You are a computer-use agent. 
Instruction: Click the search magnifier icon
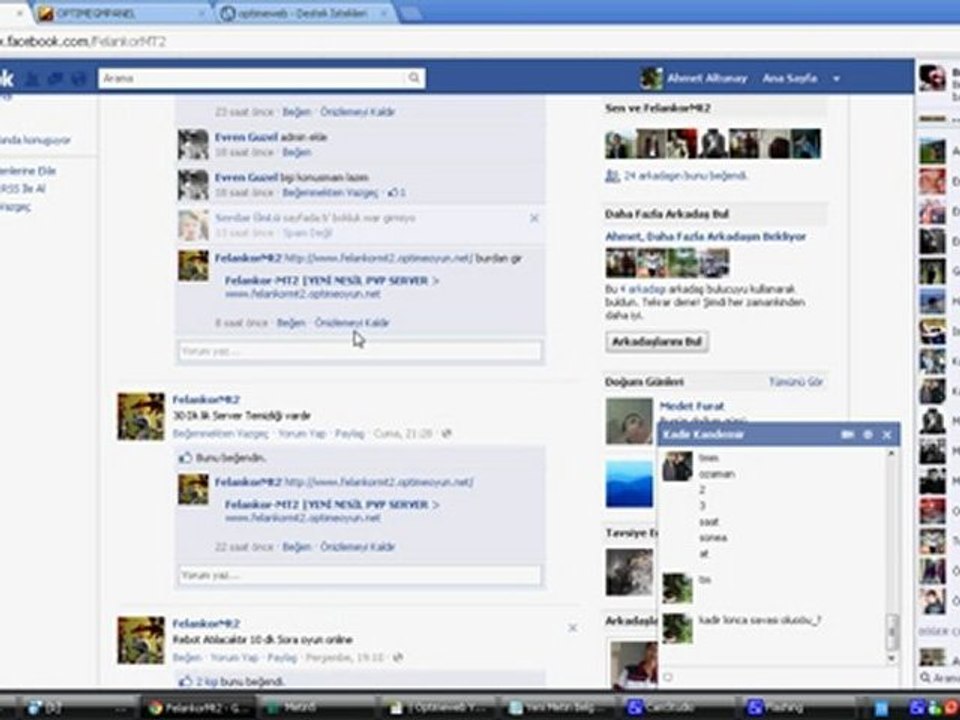(414, 78)
